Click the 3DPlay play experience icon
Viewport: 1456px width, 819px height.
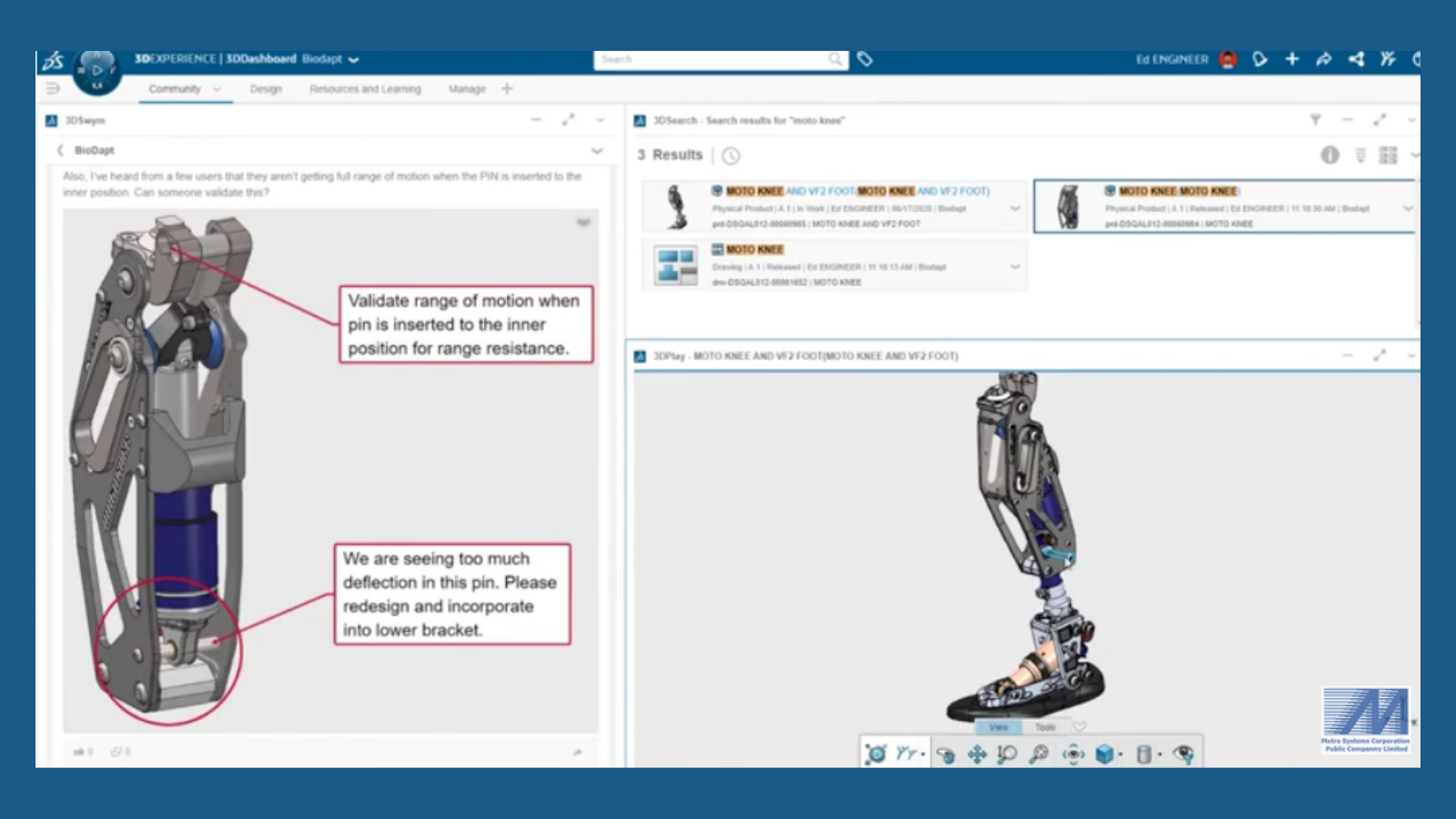pos(875,753)
